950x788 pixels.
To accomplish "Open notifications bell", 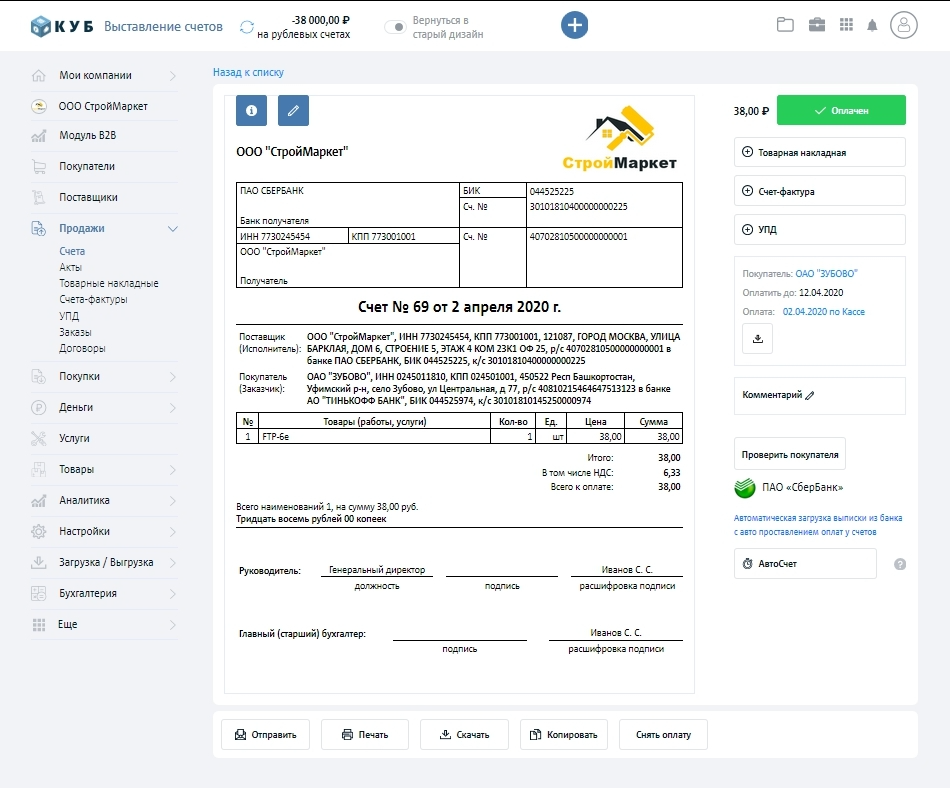I will click(872, 25).
